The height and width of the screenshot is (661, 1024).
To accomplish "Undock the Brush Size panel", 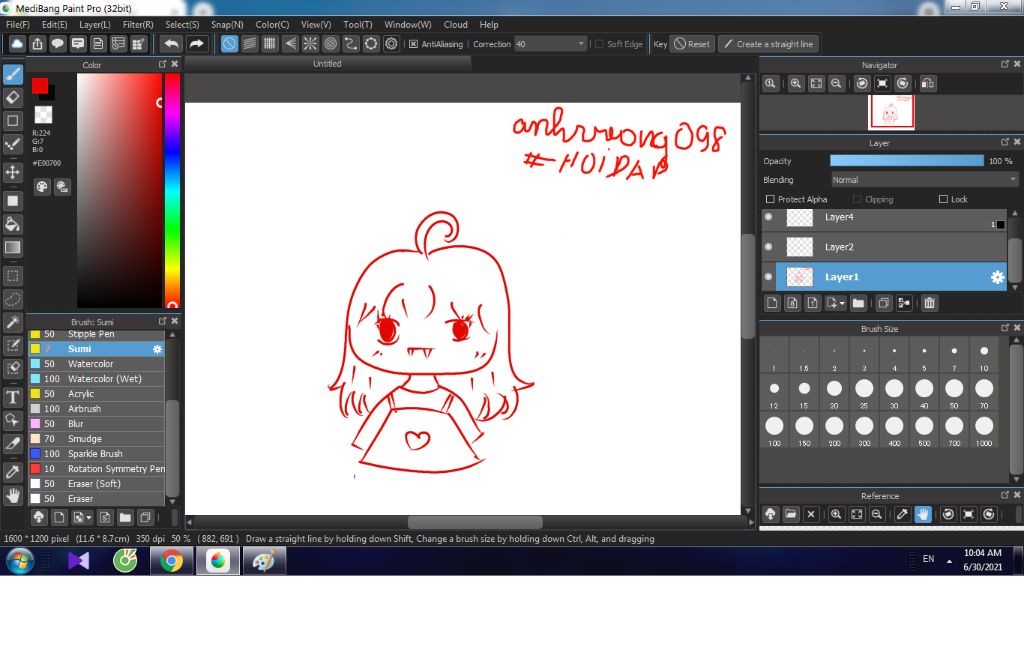I will 1005,328.
